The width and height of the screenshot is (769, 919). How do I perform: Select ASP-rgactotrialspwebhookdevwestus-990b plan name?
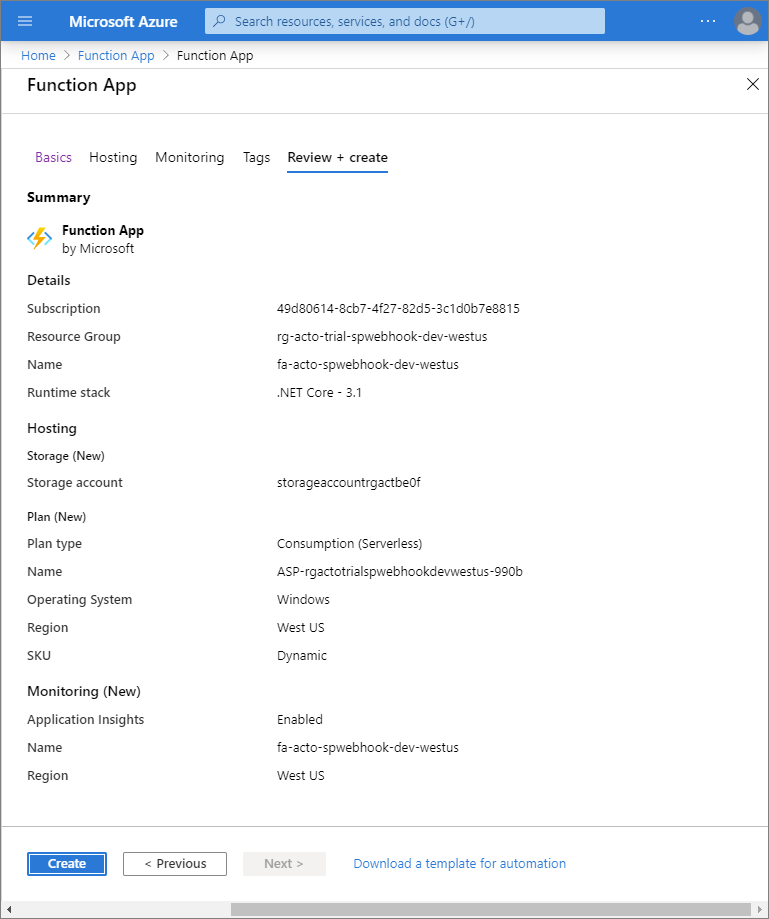pyautogui.click(x=400, y=571)
